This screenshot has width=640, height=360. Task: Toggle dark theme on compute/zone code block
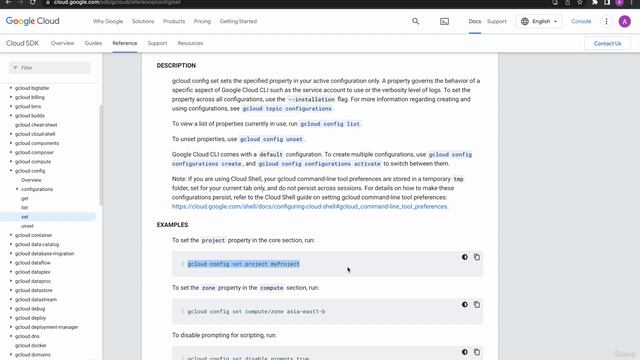click(464, 304)
